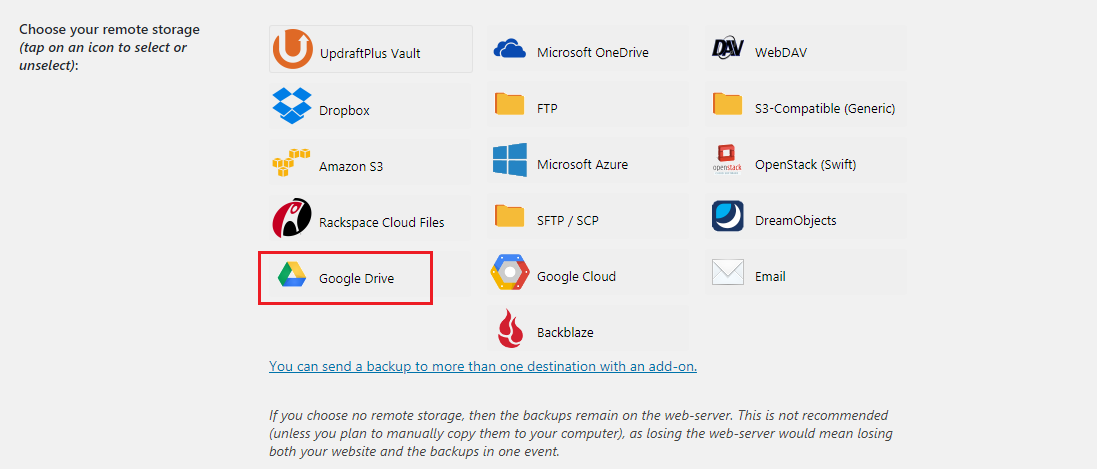
Task: Select the UpdraftPlus Vault icon
Action: [292, 49]
